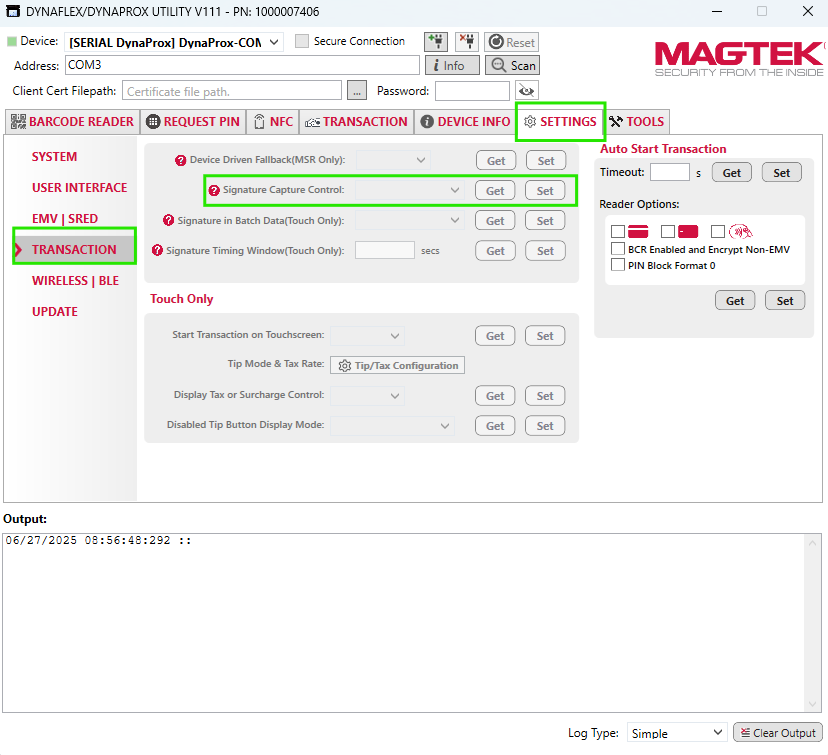Click help icon for Signature Timing Window
The height and width of the screenshot is (755, 828).
click(157, 250)
